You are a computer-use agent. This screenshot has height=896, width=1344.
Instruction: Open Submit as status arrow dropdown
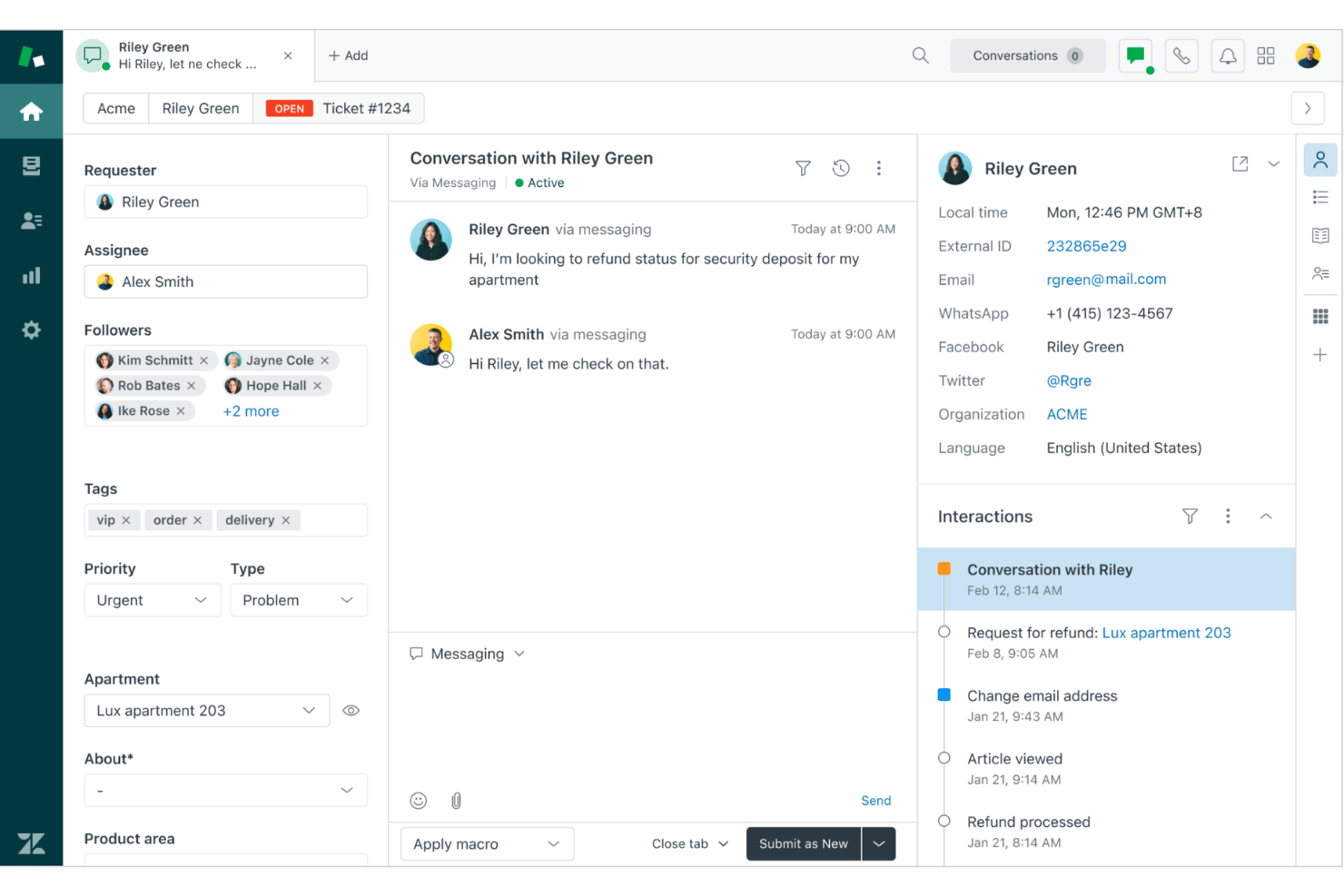(879, 844)
